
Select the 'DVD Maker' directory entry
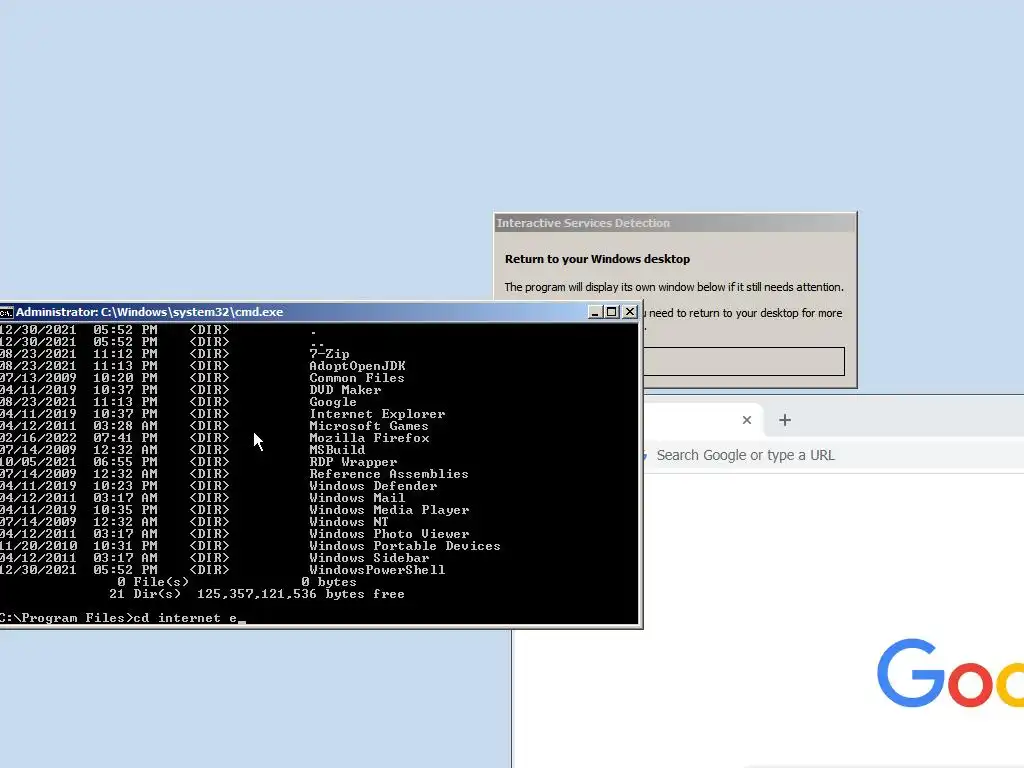(345, 390)
